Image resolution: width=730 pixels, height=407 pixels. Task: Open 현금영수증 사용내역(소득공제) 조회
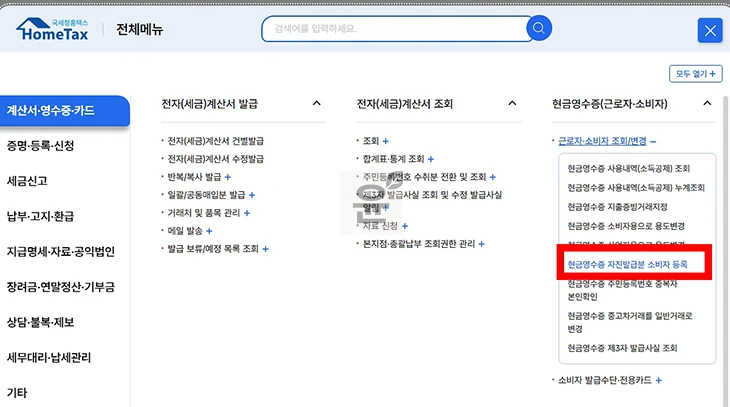(629, 169)
